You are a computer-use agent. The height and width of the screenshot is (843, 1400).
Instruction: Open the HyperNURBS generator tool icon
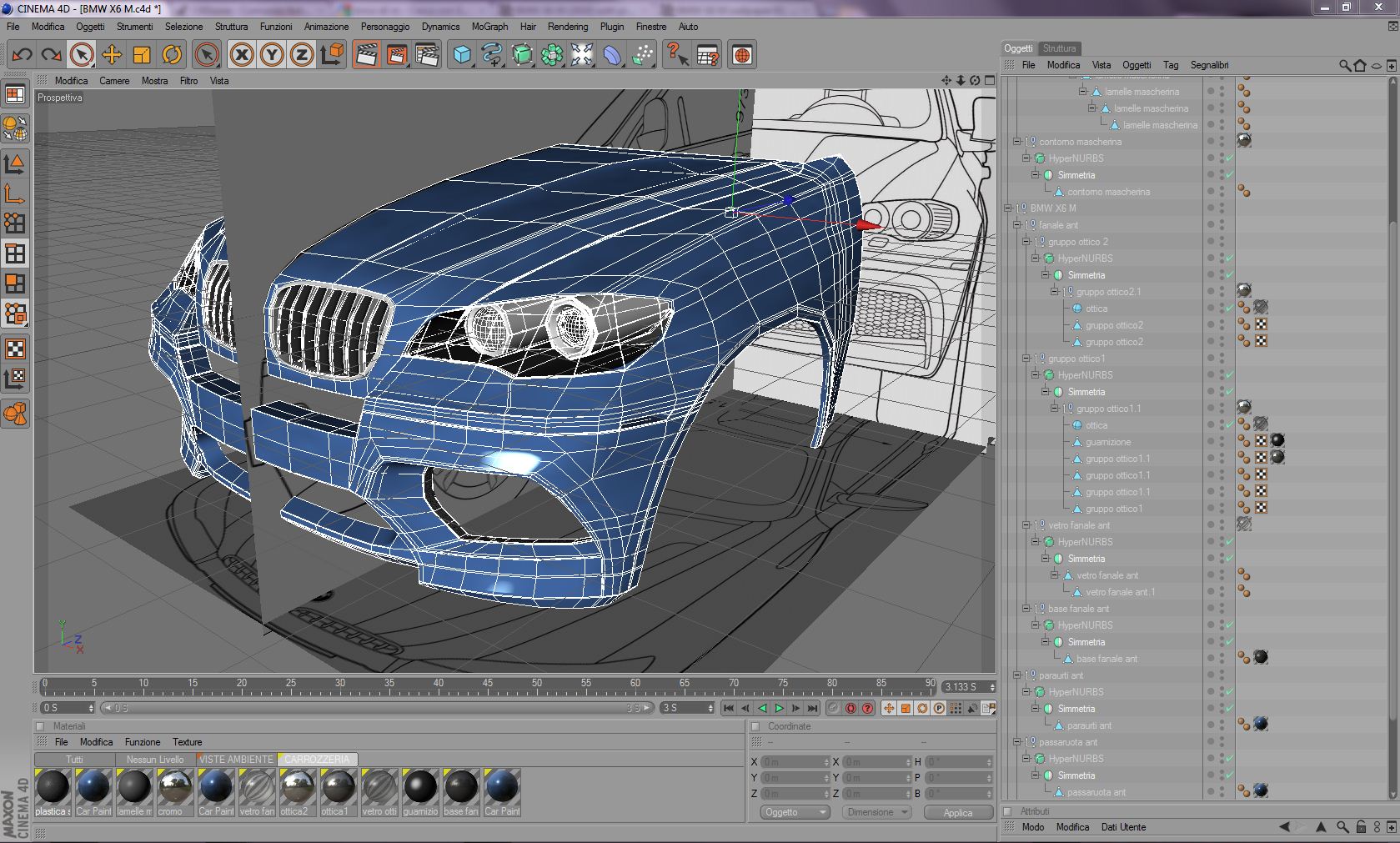[x=522, y=55]
